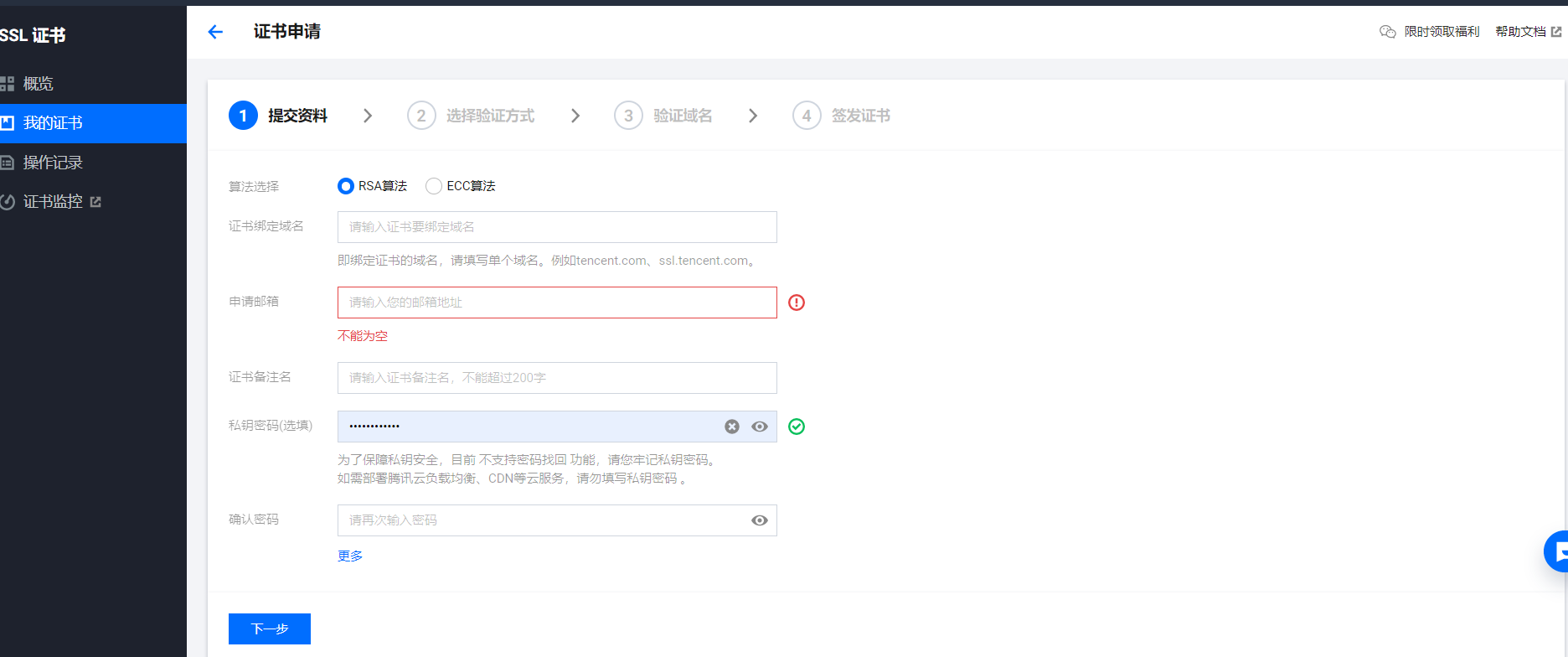Click the WeChat icon beside 限时领取福利
This screenshot has height=657, width=1568.
[x=1387, y=32]
